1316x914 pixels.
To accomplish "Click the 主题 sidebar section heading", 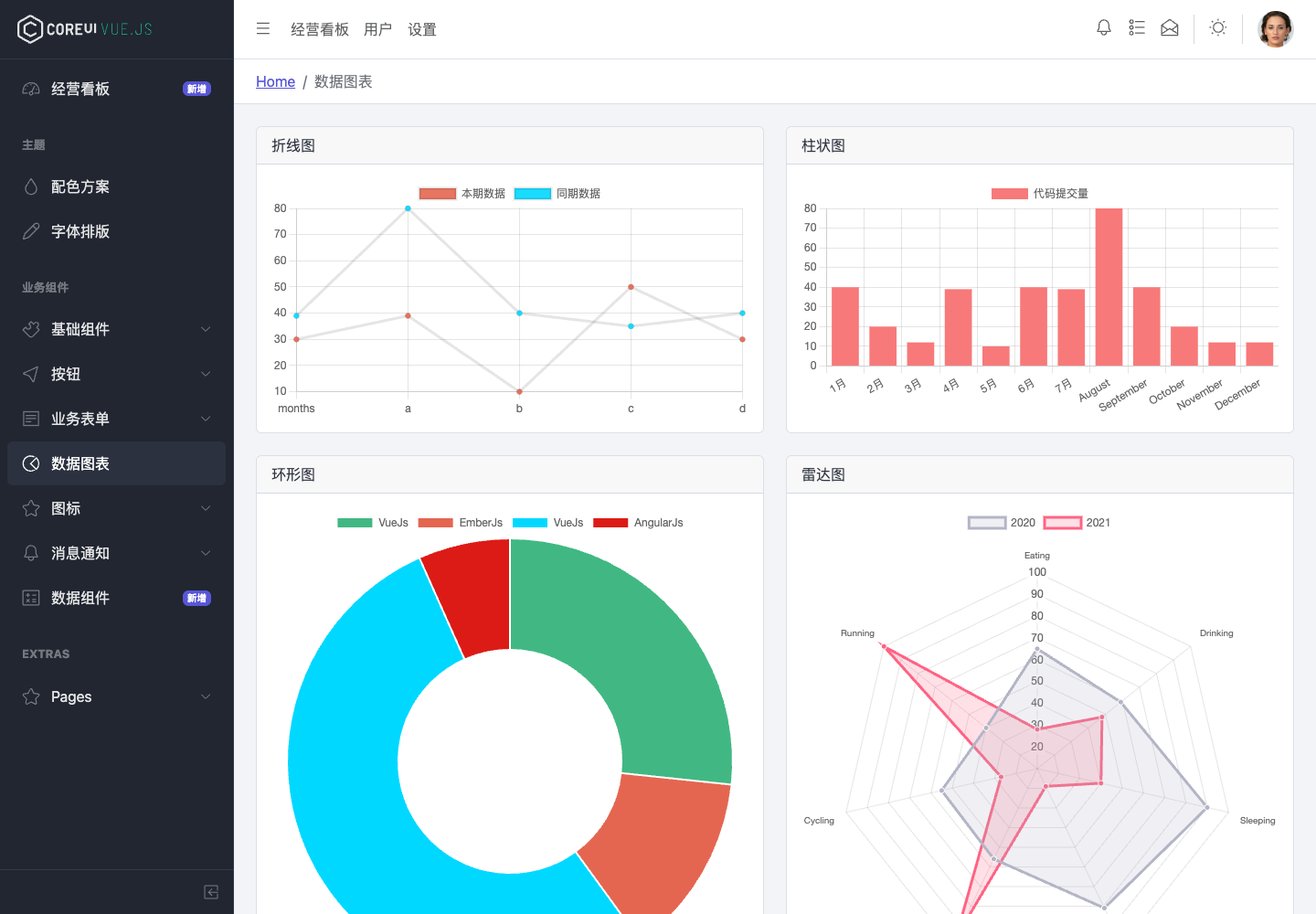I will click(x=34, y=144).
